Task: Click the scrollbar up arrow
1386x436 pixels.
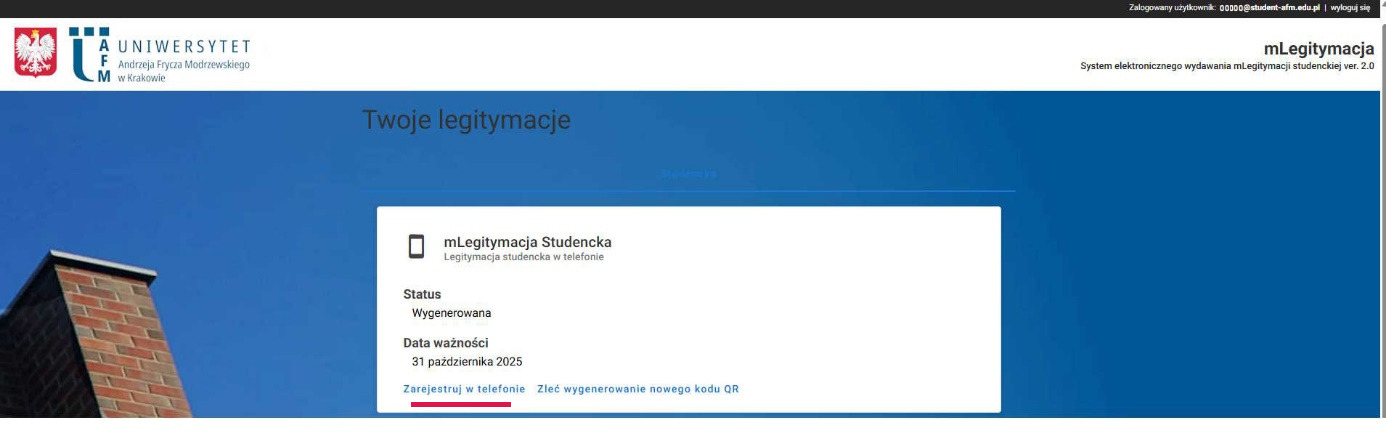Action: (1382, 5)
